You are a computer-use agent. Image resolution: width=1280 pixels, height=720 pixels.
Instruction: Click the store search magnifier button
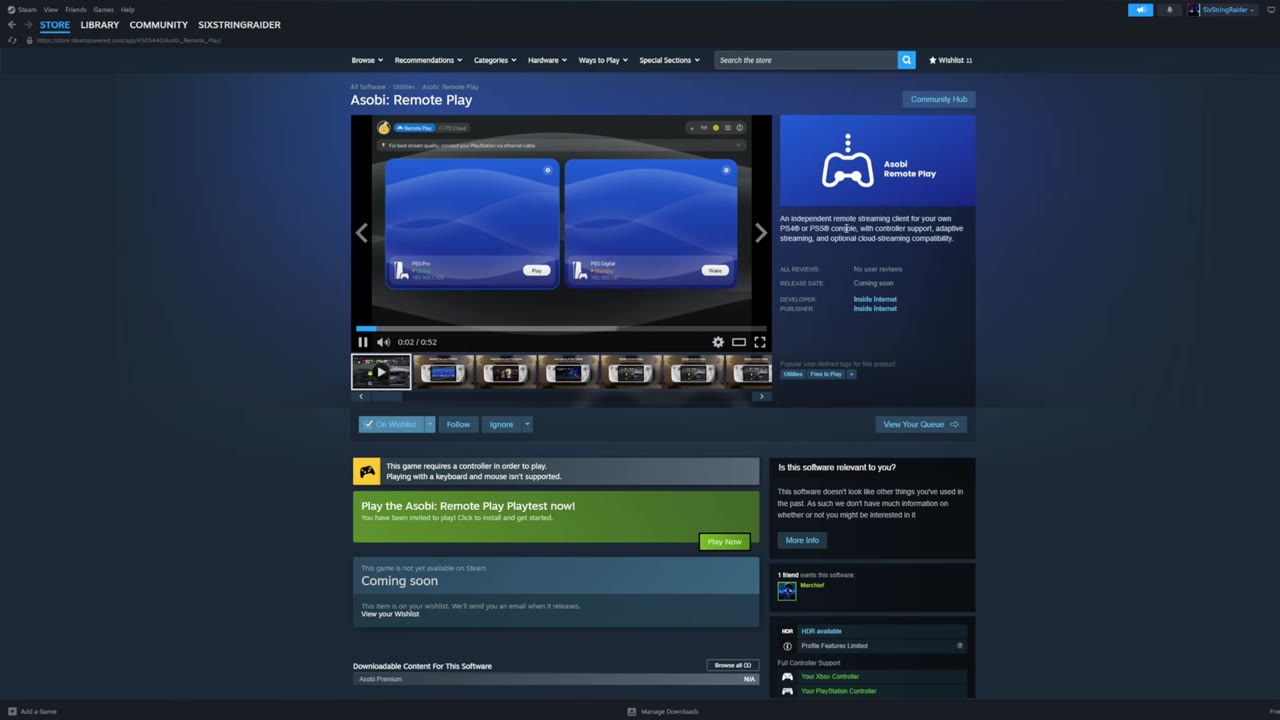coord(907,60)
